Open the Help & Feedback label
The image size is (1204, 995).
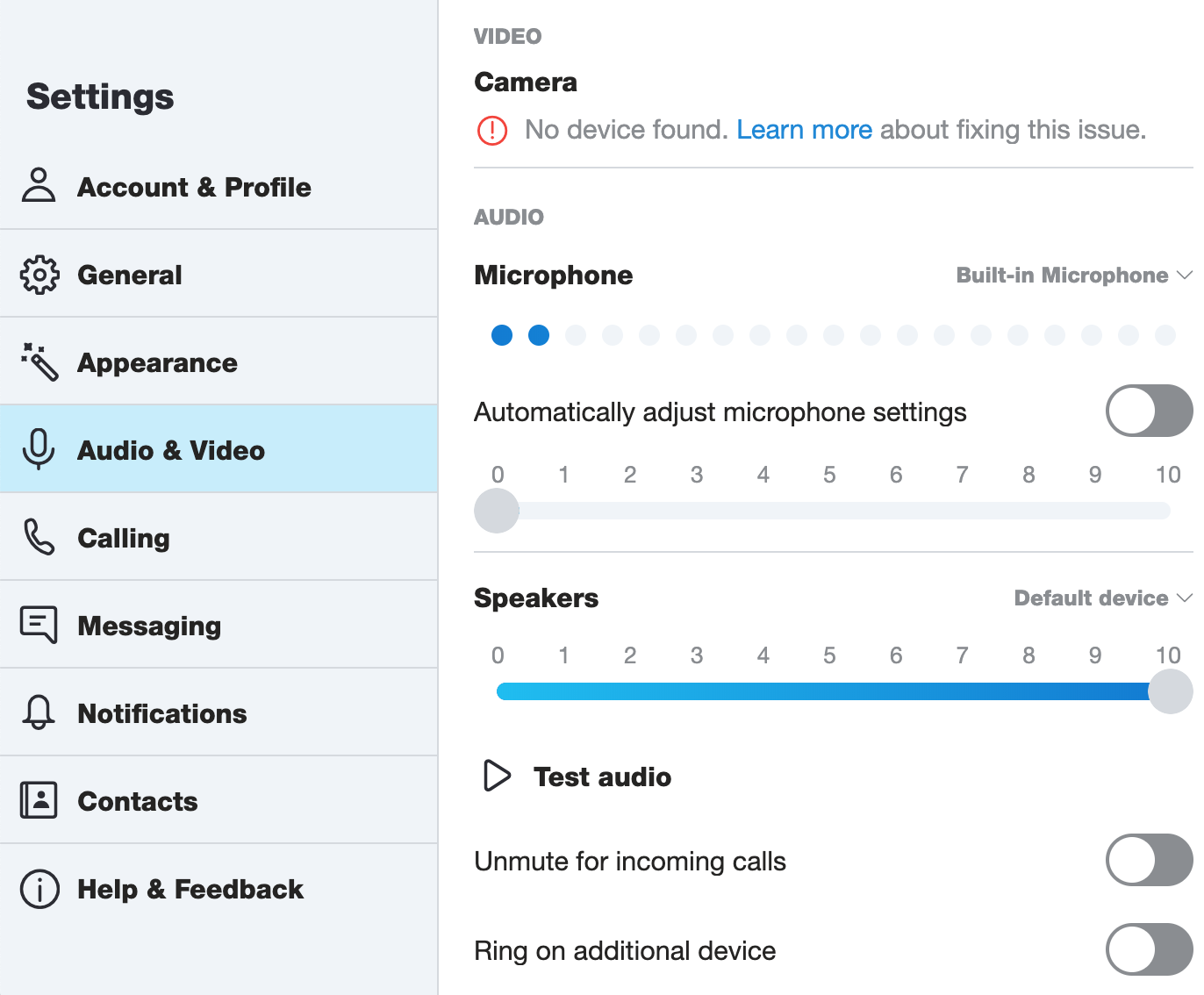(x=190, y=889)
